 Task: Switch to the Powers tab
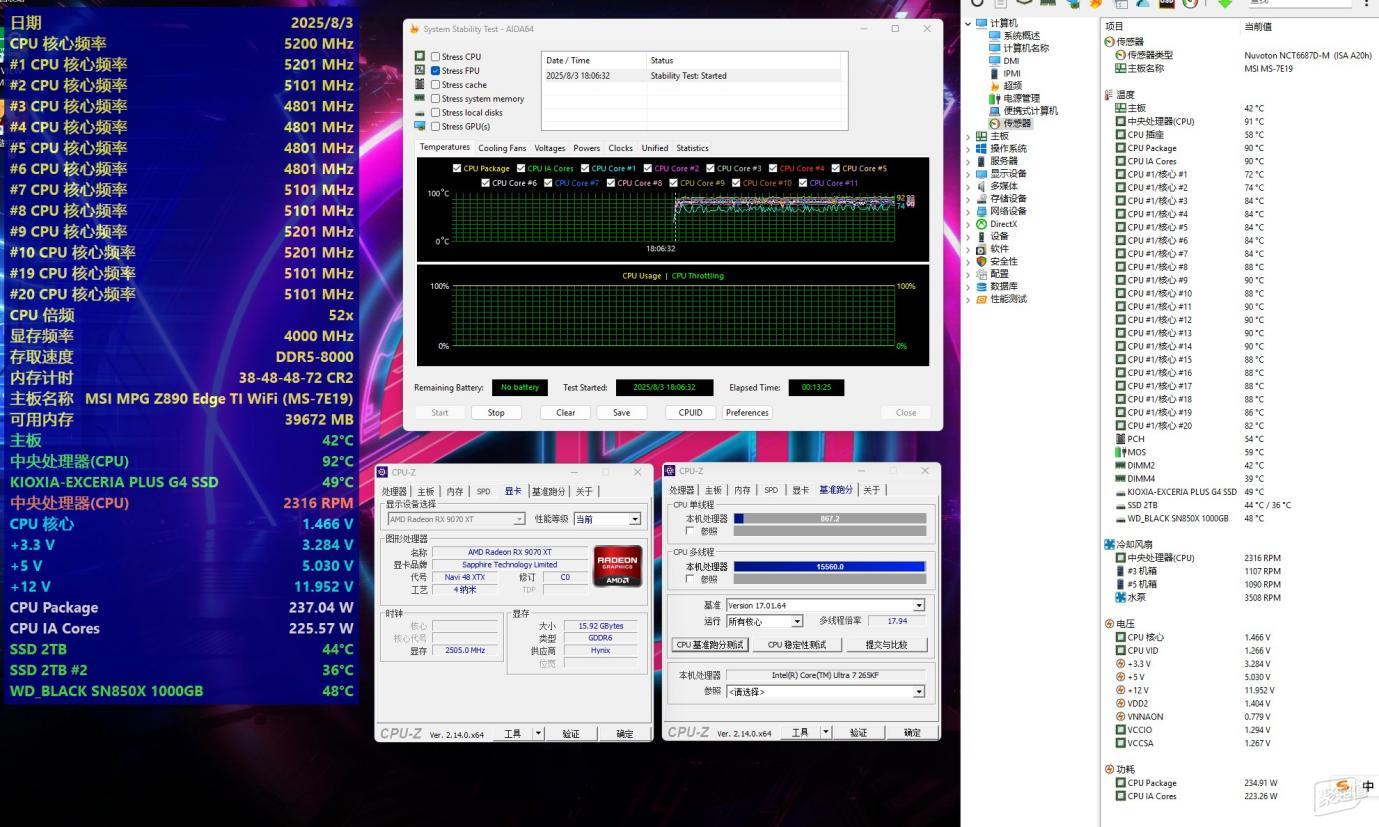[x=587, y=148]
